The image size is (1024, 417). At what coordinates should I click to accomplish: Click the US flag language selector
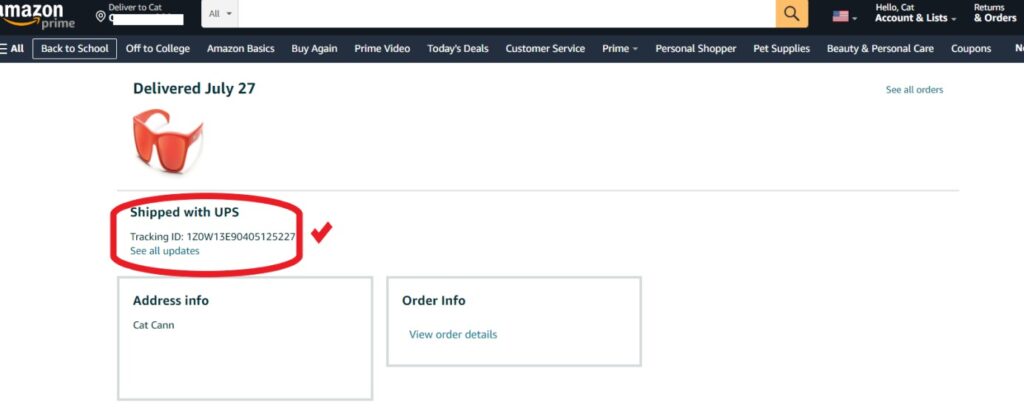tap(844, 16)
